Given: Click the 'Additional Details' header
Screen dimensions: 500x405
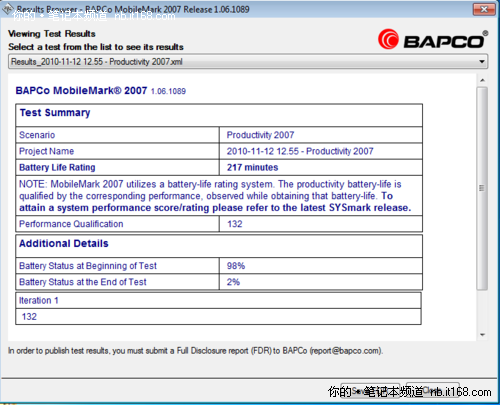Looking at the screenshot, I should click(x=64, y=244).
